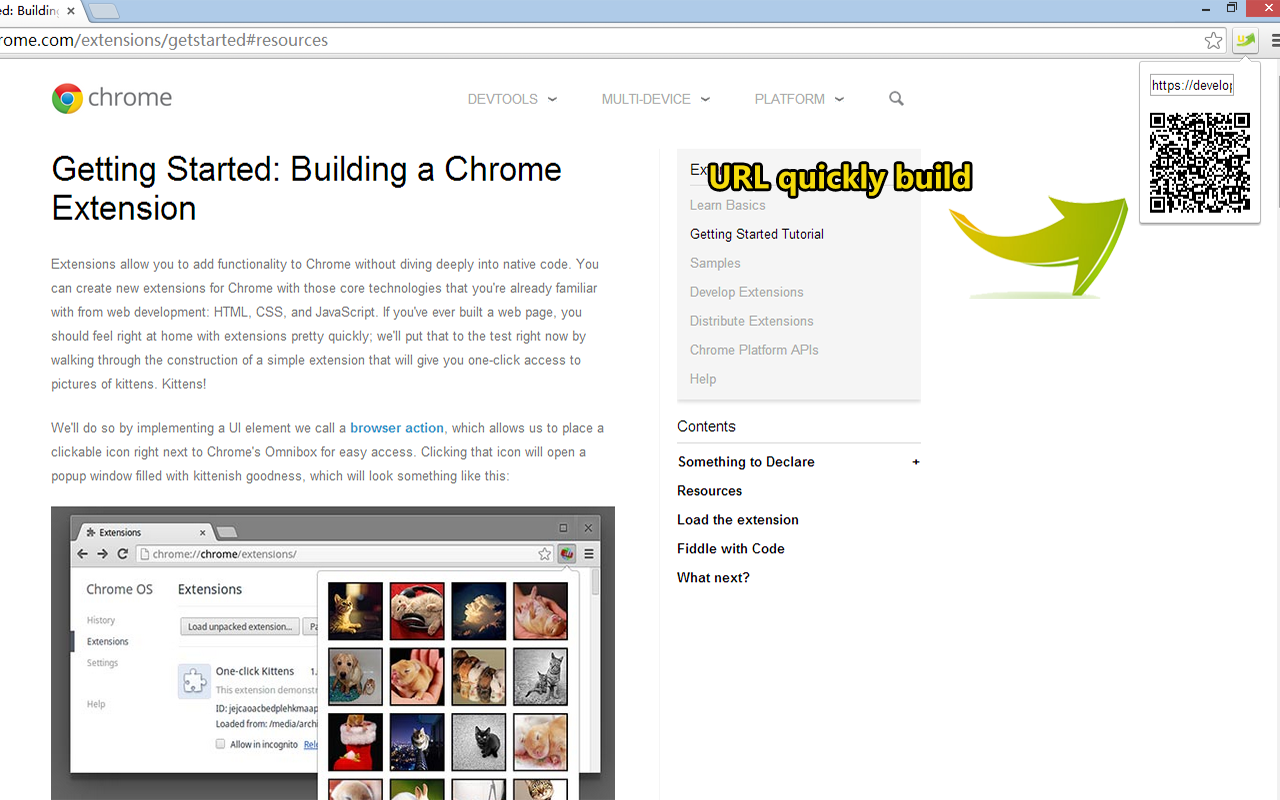Jump to Resources section
The image size is (1280, 800).
pyautogui.click(x=709, y=491)
